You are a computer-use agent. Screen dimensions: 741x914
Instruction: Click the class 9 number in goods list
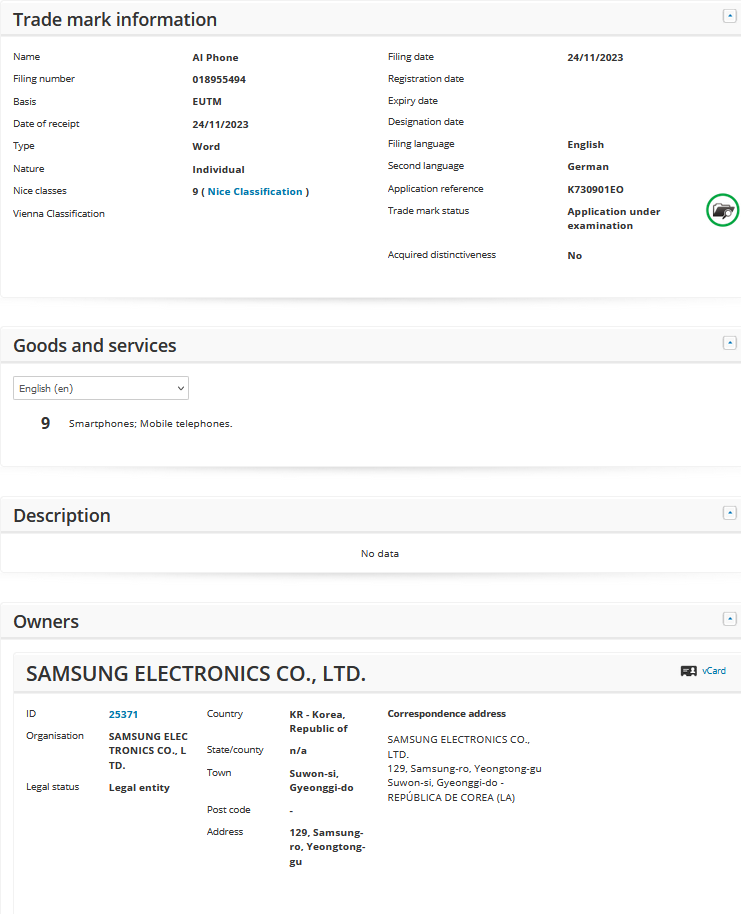click(x=45, y=423)
